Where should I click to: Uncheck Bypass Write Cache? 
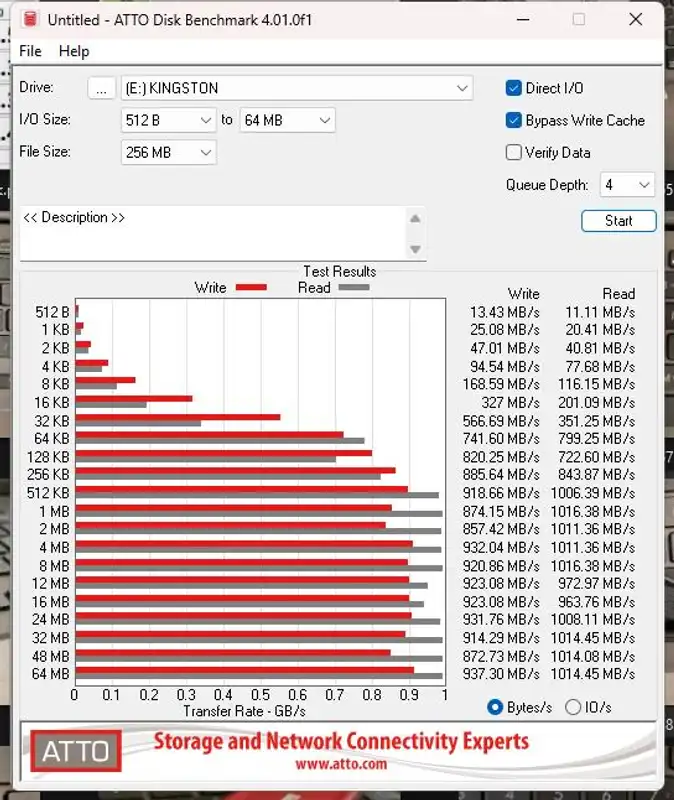coord(514,120)
